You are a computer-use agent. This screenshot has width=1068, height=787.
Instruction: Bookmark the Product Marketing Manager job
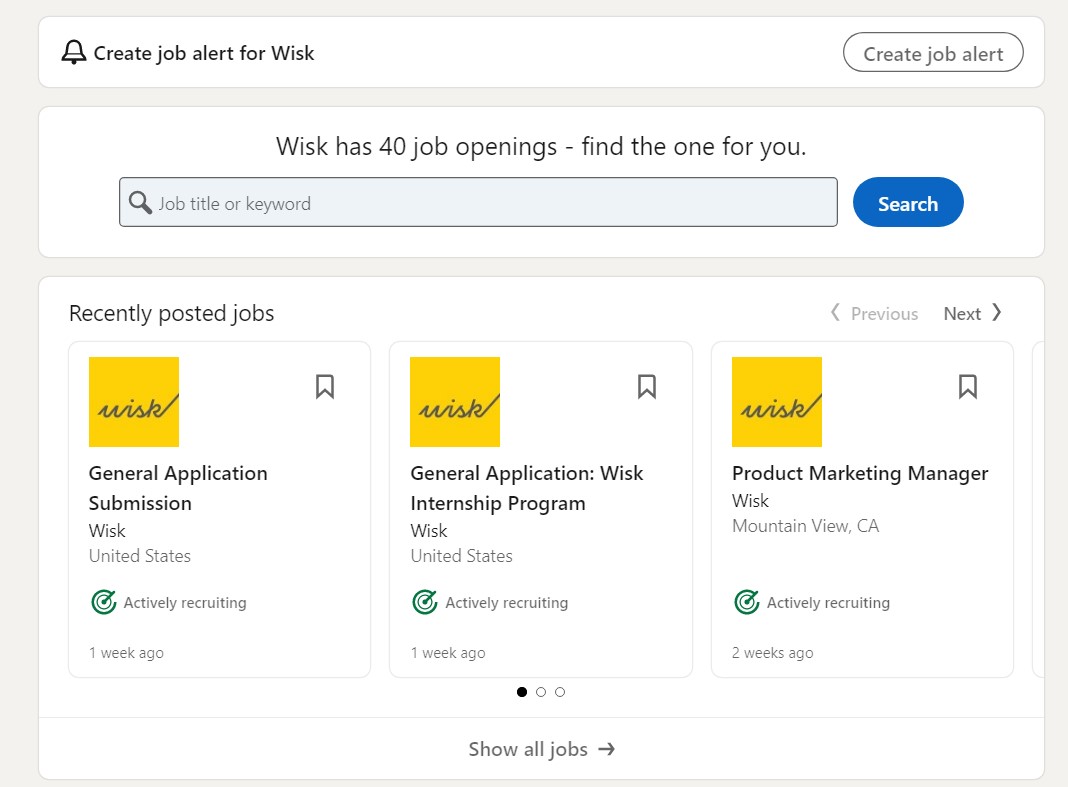968,386
